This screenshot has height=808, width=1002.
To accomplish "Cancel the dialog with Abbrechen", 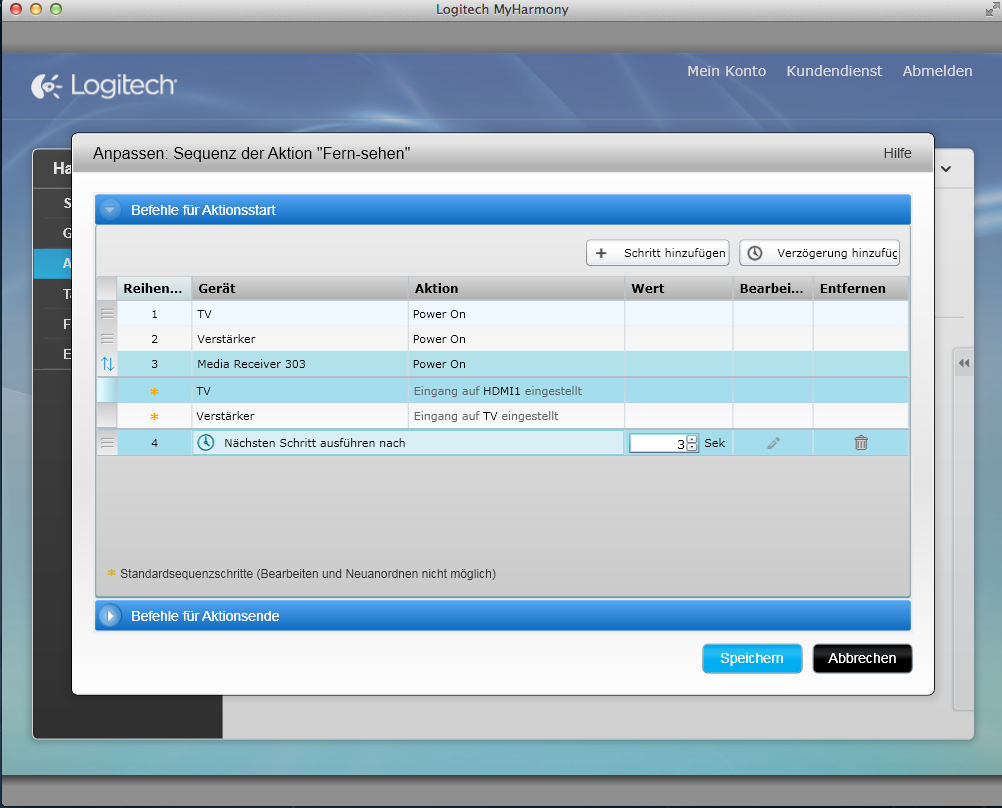I will [x=862, y=658].
